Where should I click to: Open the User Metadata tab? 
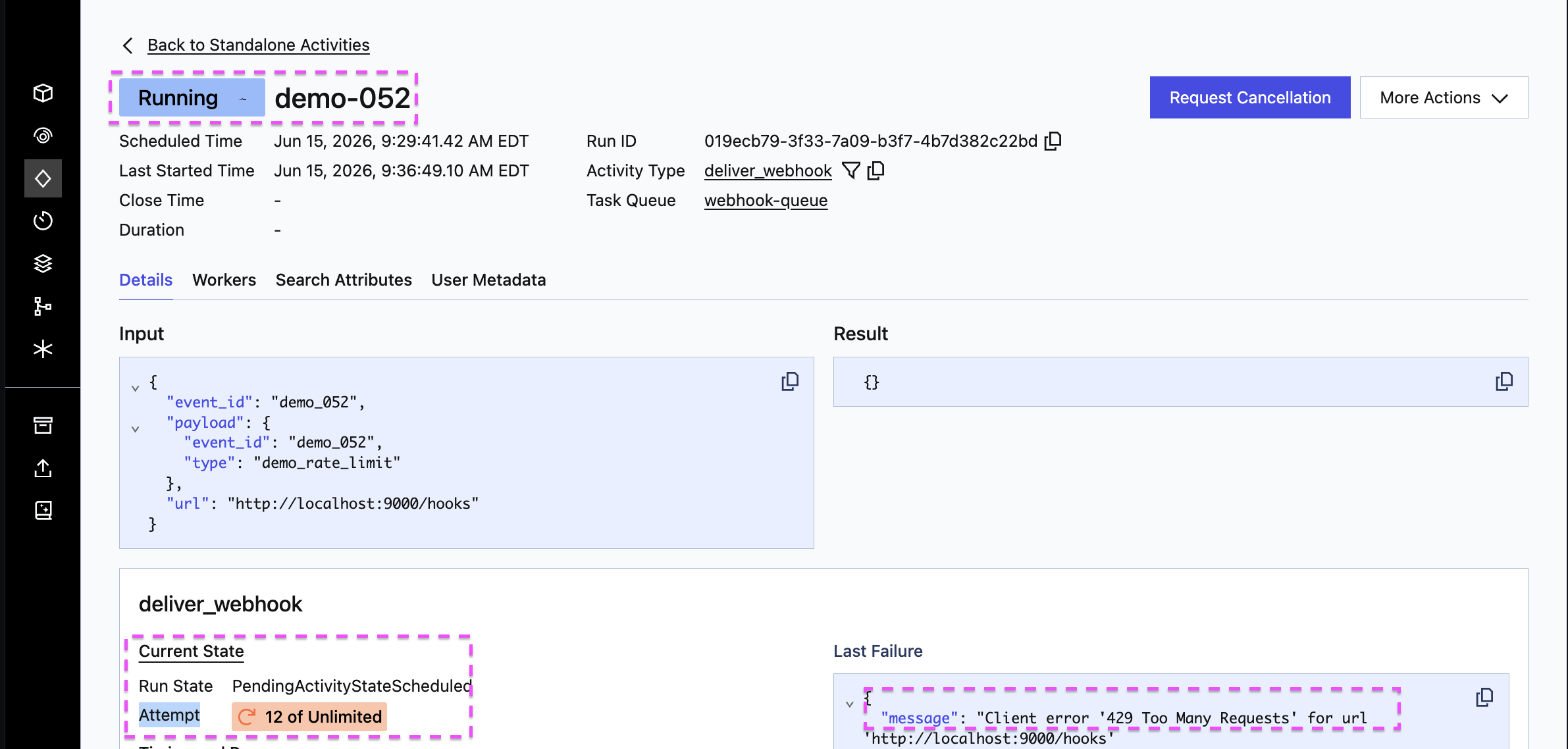coord(488,280)
